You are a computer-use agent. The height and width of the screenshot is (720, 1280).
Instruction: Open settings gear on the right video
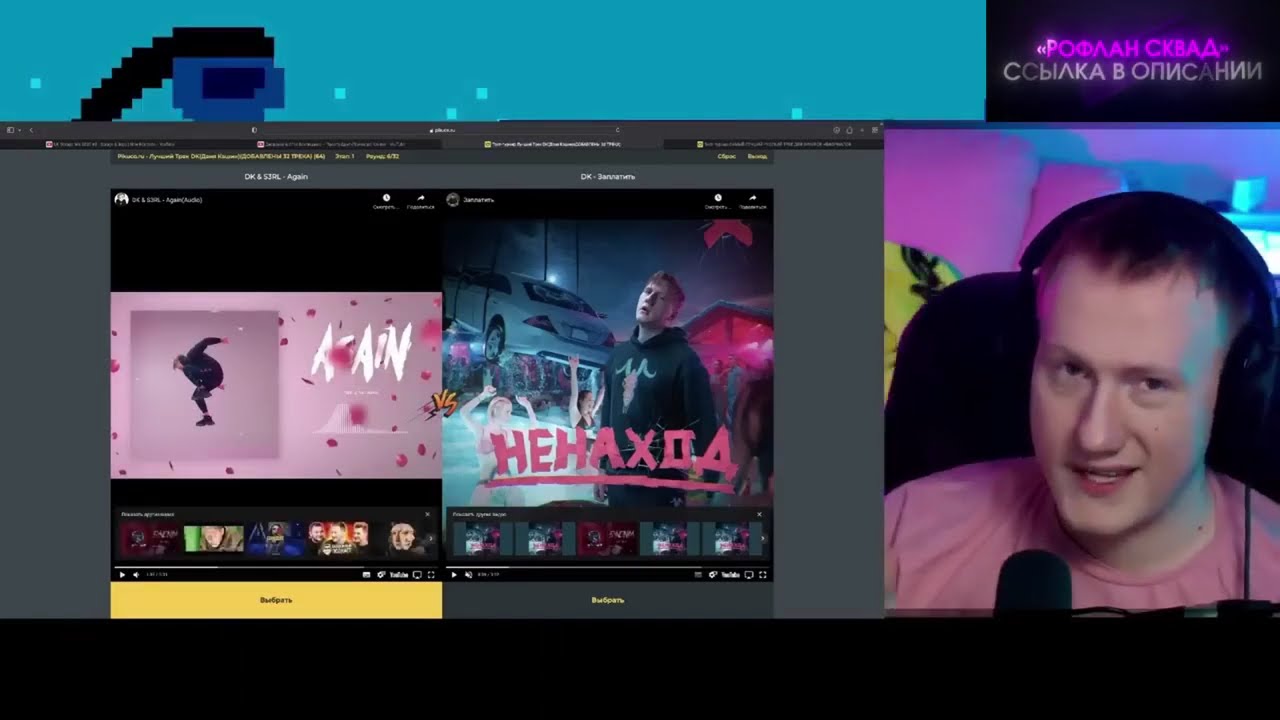(x=712, y=575)
